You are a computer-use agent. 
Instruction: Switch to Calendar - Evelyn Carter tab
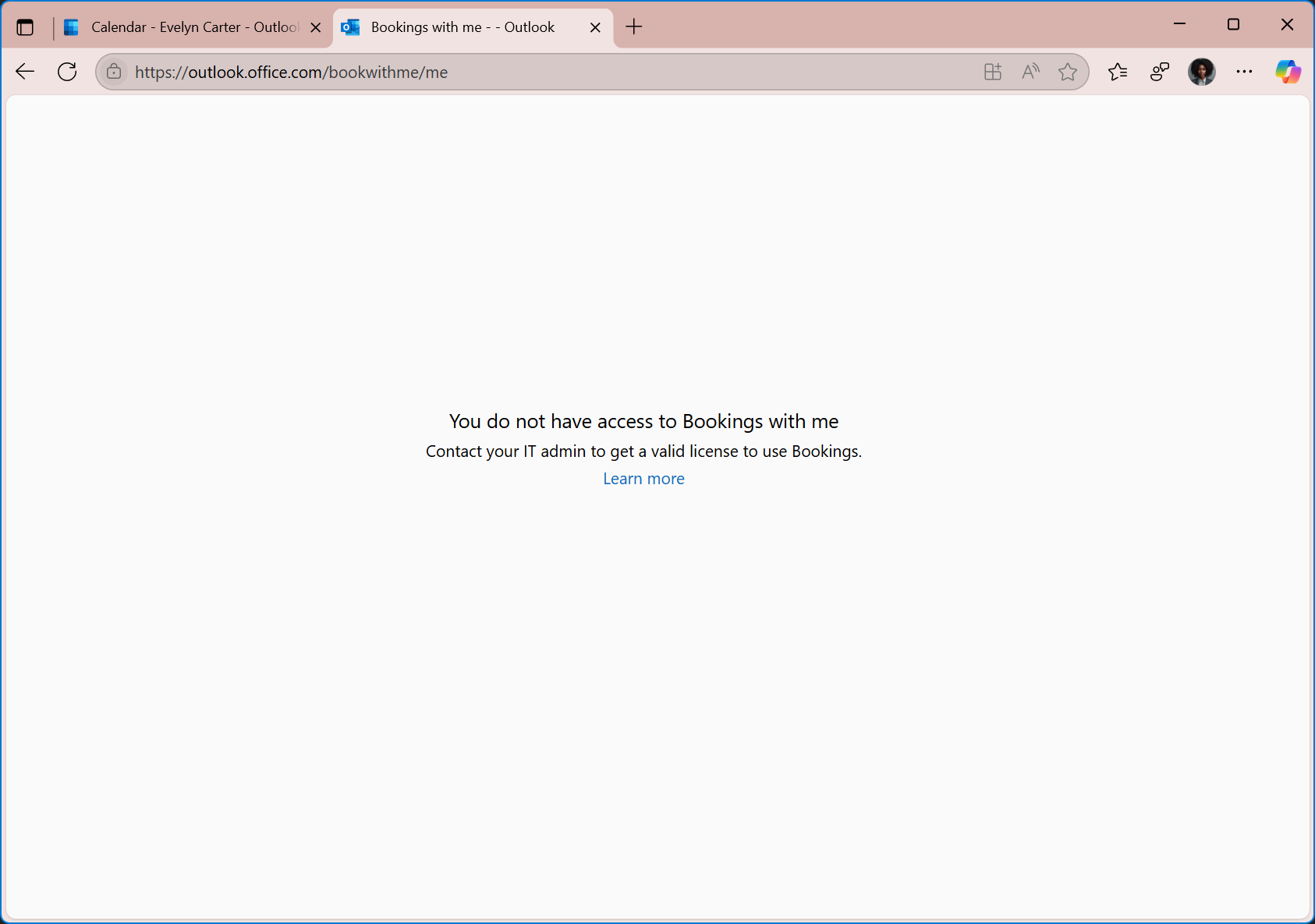point(193,27)
